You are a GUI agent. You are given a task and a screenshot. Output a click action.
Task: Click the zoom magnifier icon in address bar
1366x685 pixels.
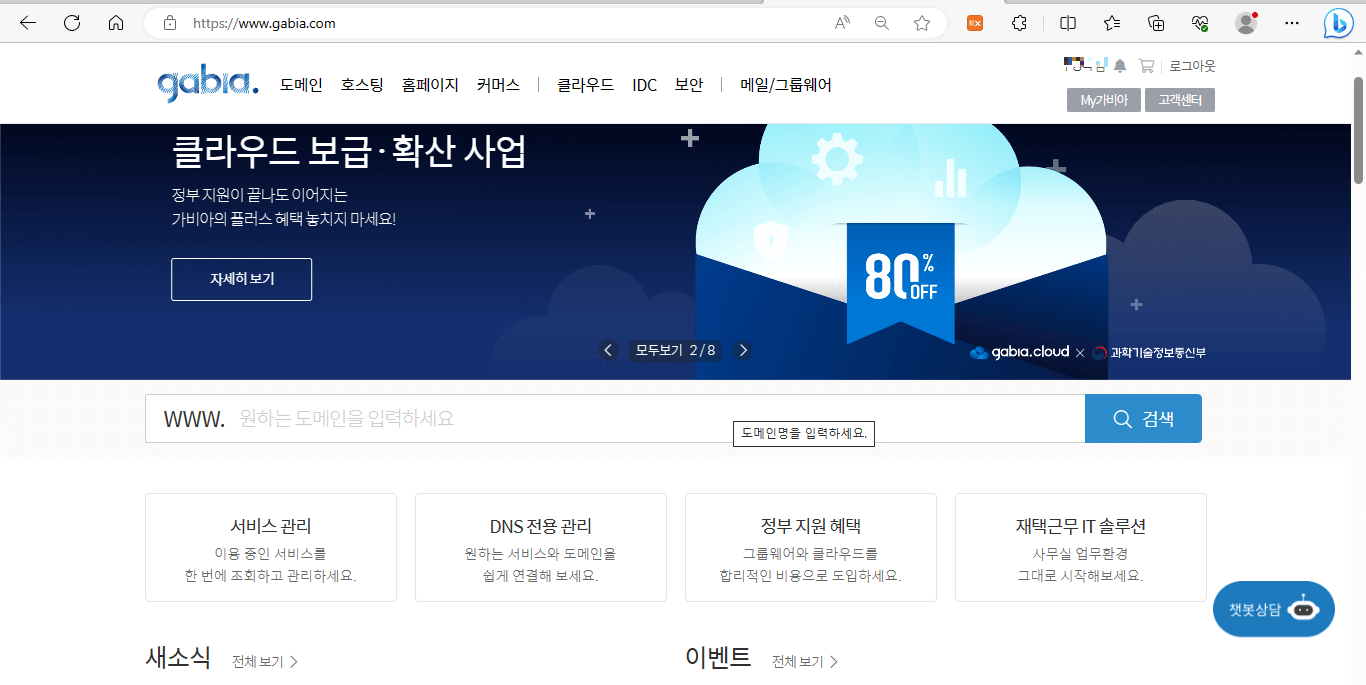coord(882,23)
